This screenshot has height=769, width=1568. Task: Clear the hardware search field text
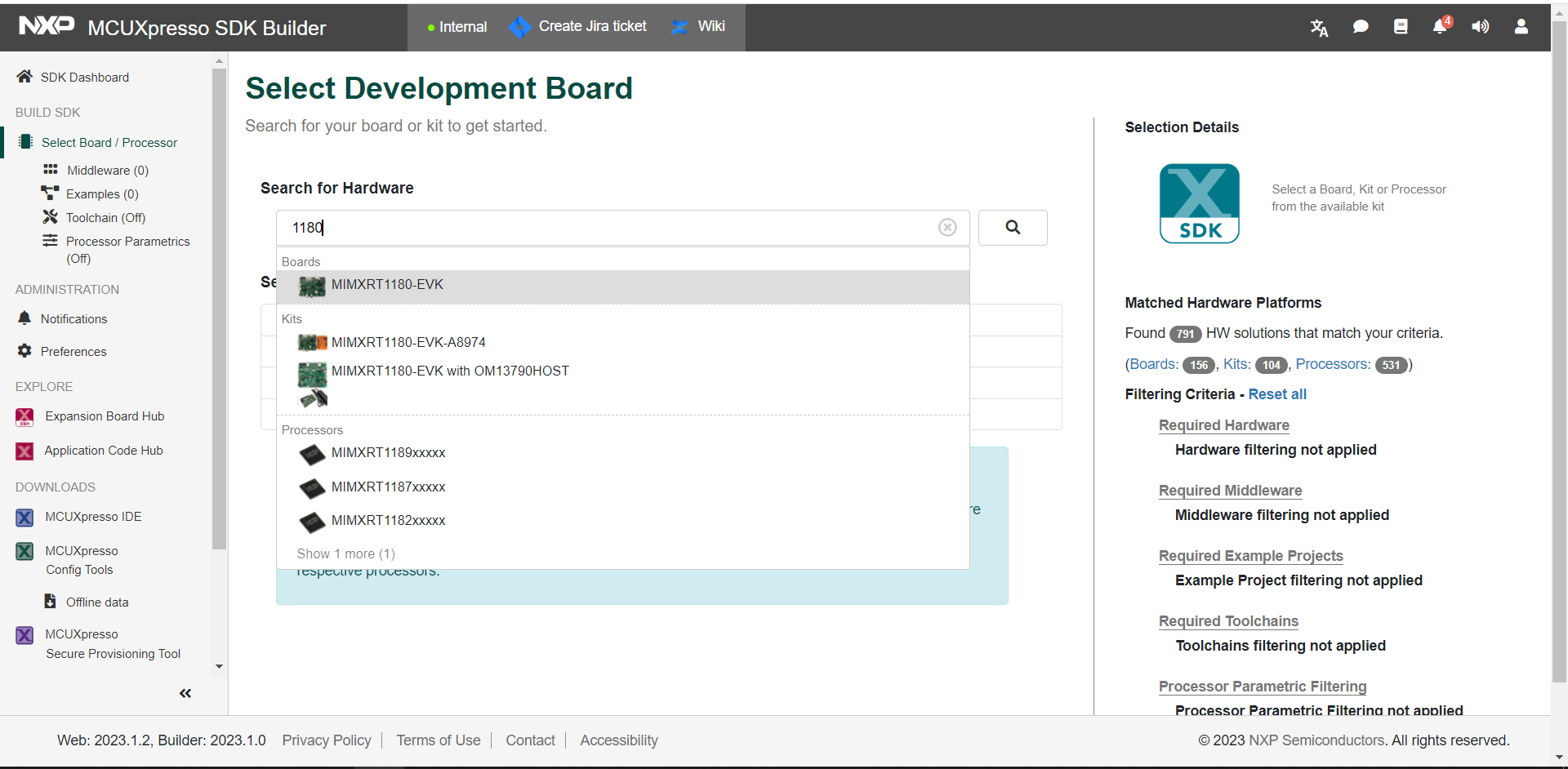[947, 228]
